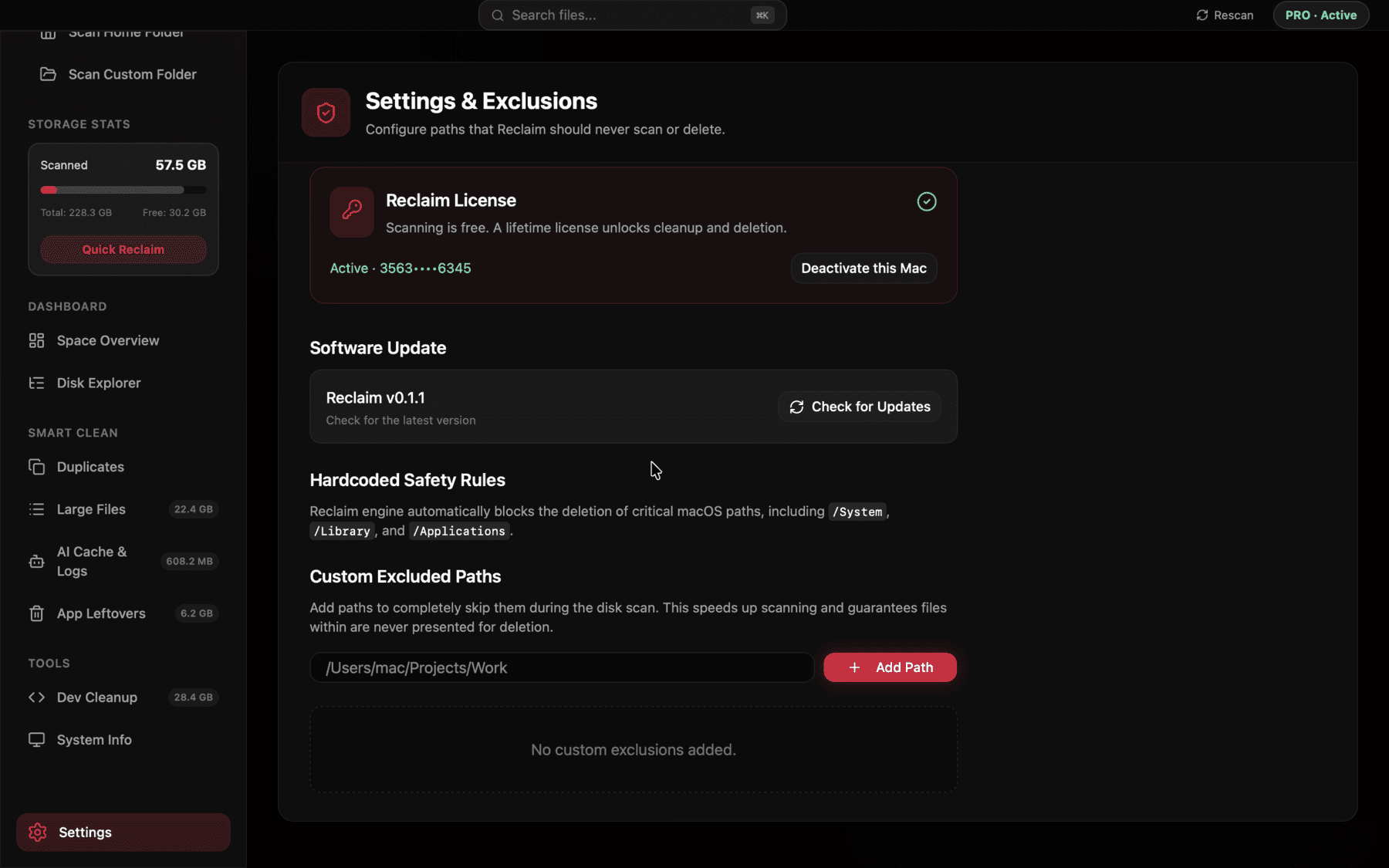Click the ⌘K shortcut badge
1389x868 pixels.
click(762, 15)
